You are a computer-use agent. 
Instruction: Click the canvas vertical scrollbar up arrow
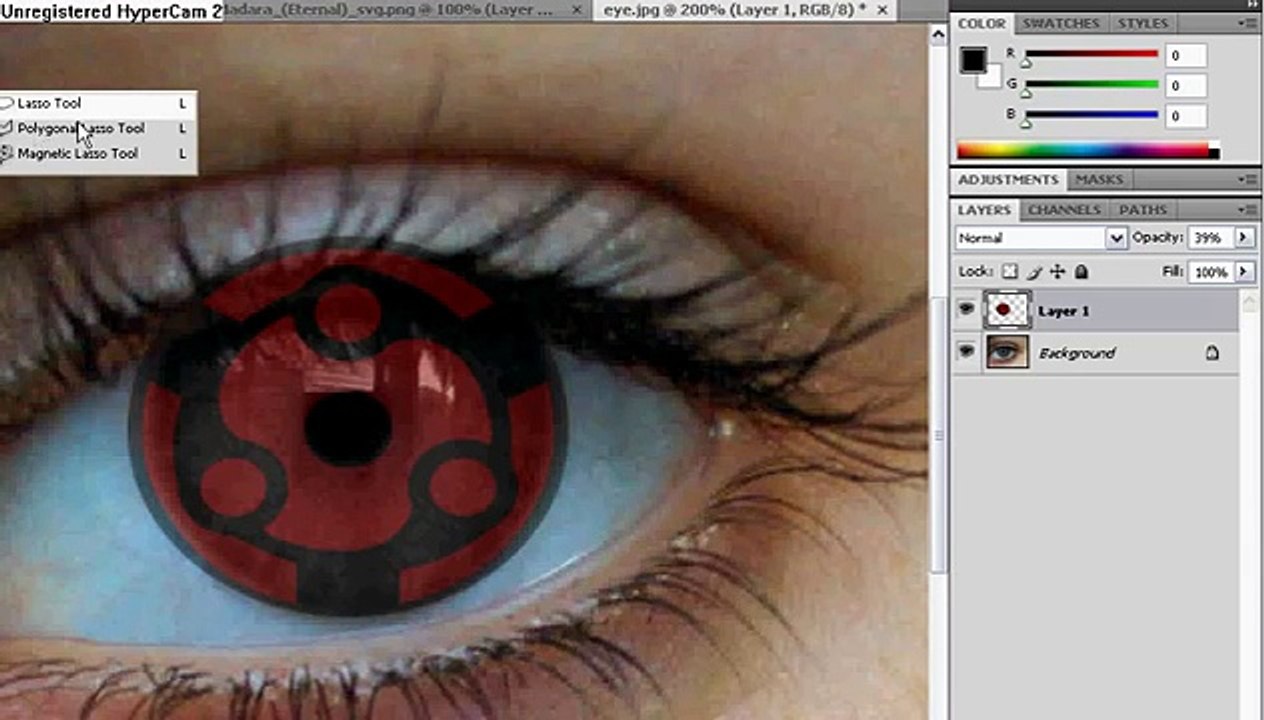click(x=938, y=34)
